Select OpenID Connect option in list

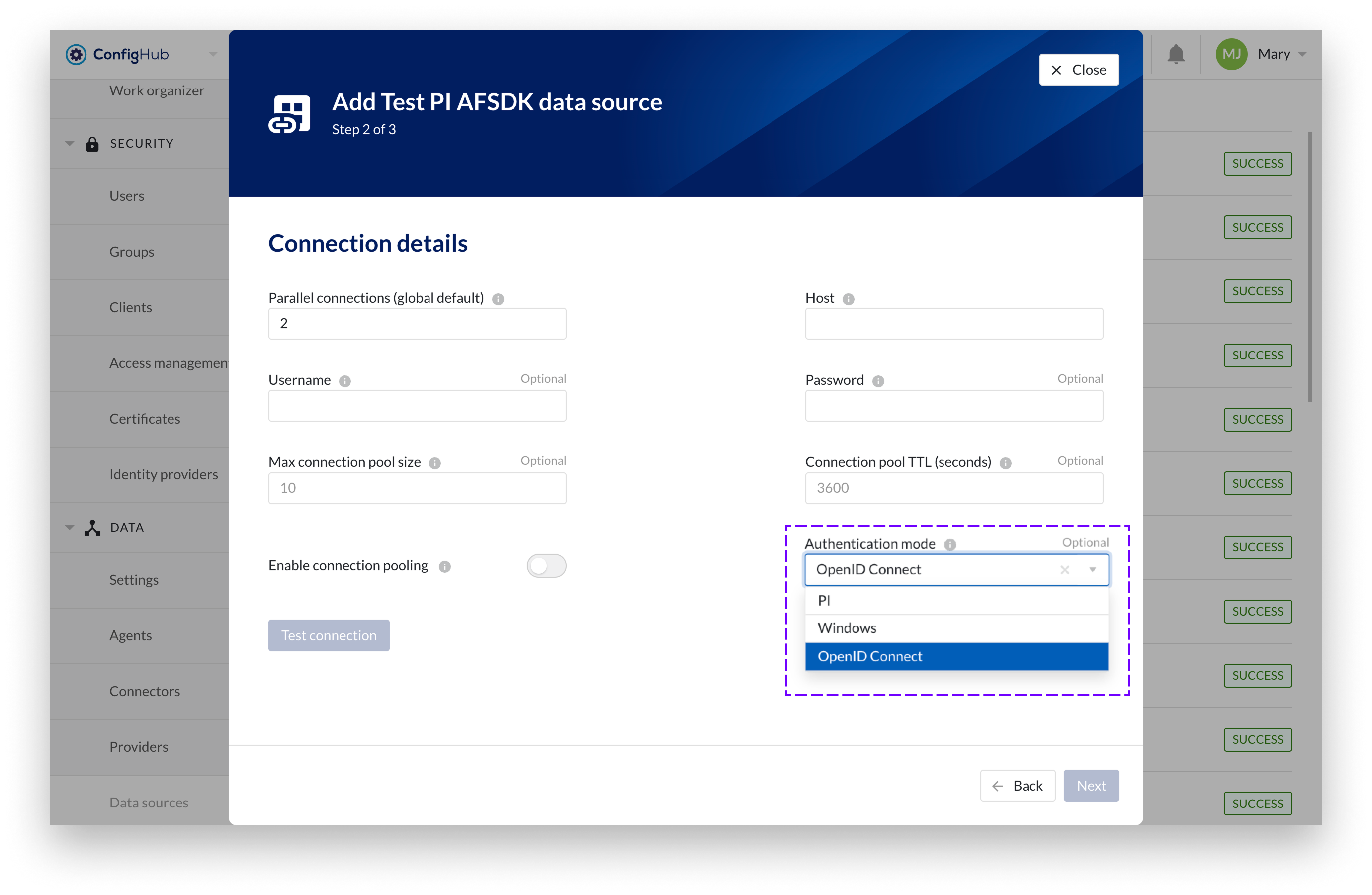click(x=956, y=656)
